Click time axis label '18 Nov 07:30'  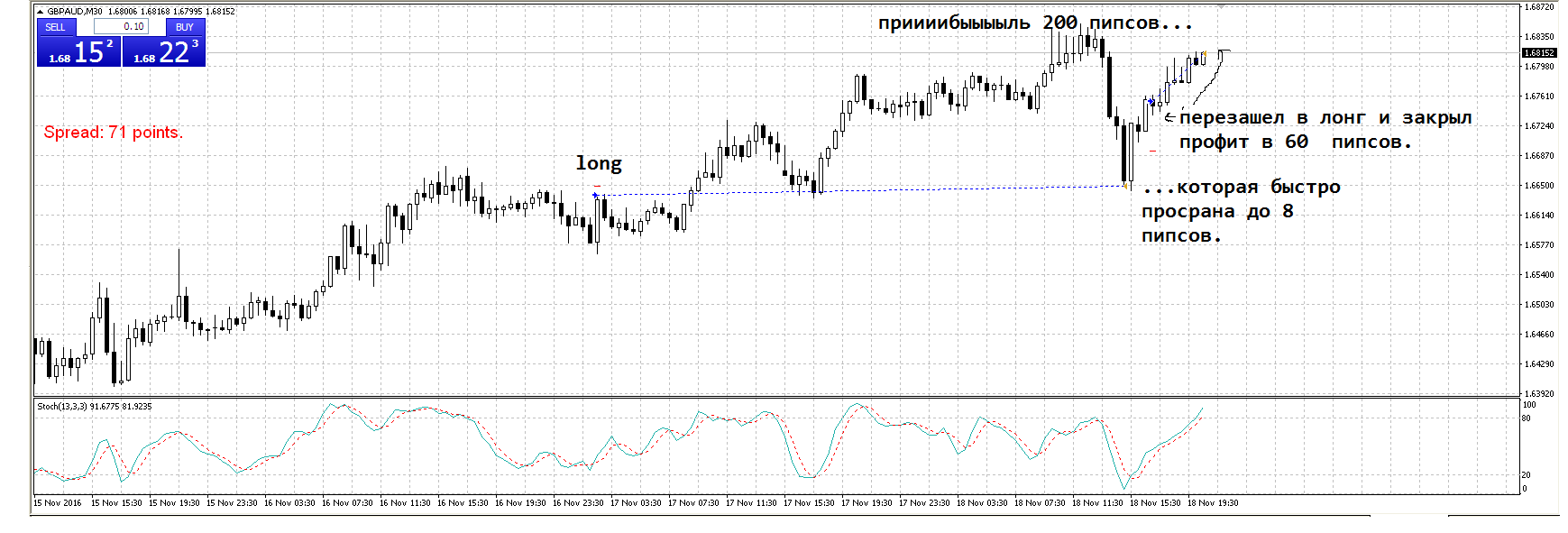pos(1040,503)
